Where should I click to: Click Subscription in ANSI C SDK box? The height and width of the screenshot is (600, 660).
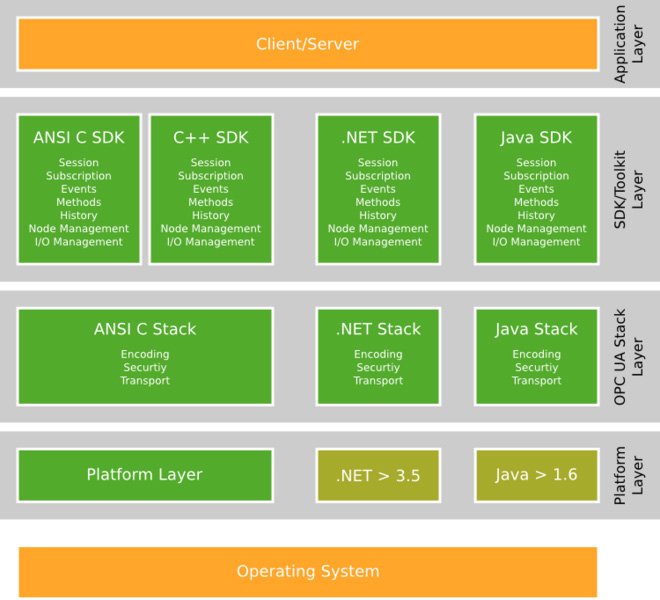click(x=79, y=176)
